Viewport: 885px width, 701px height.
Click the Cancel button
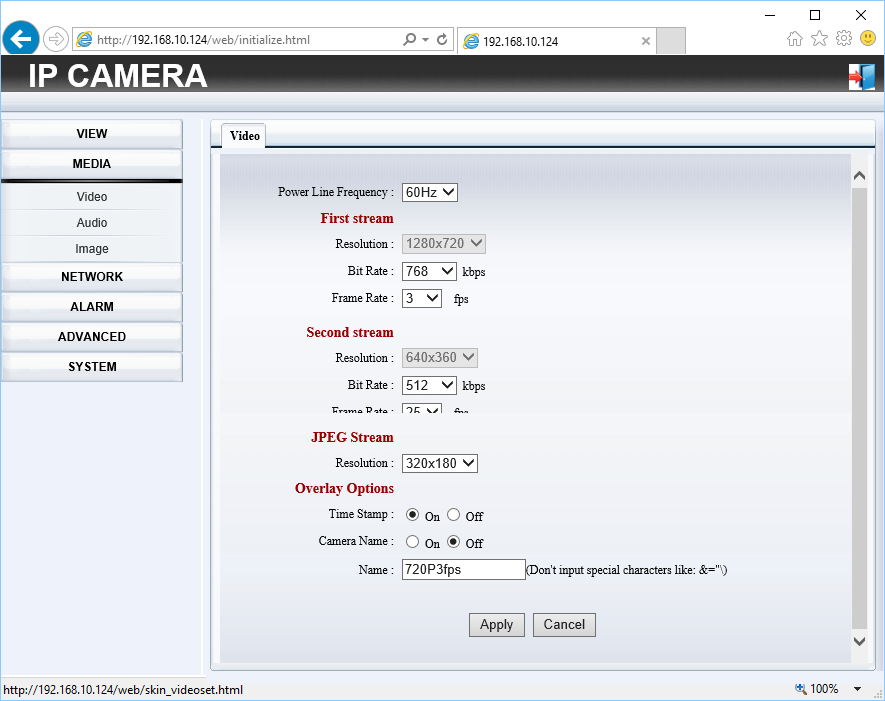pos(564,625)
